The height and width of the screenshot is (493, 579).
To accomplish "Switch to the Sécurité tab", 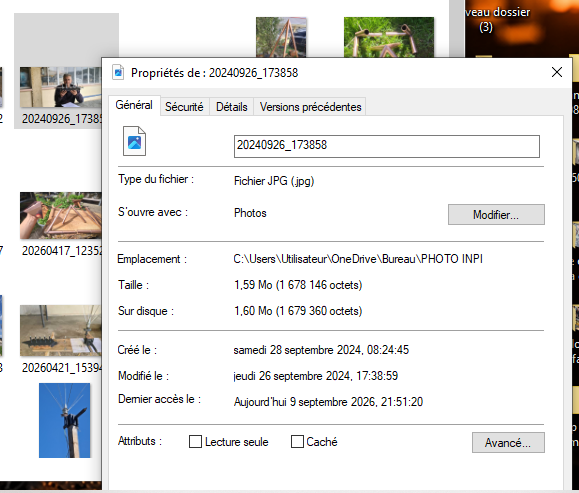I will click(x=184, y=107).
